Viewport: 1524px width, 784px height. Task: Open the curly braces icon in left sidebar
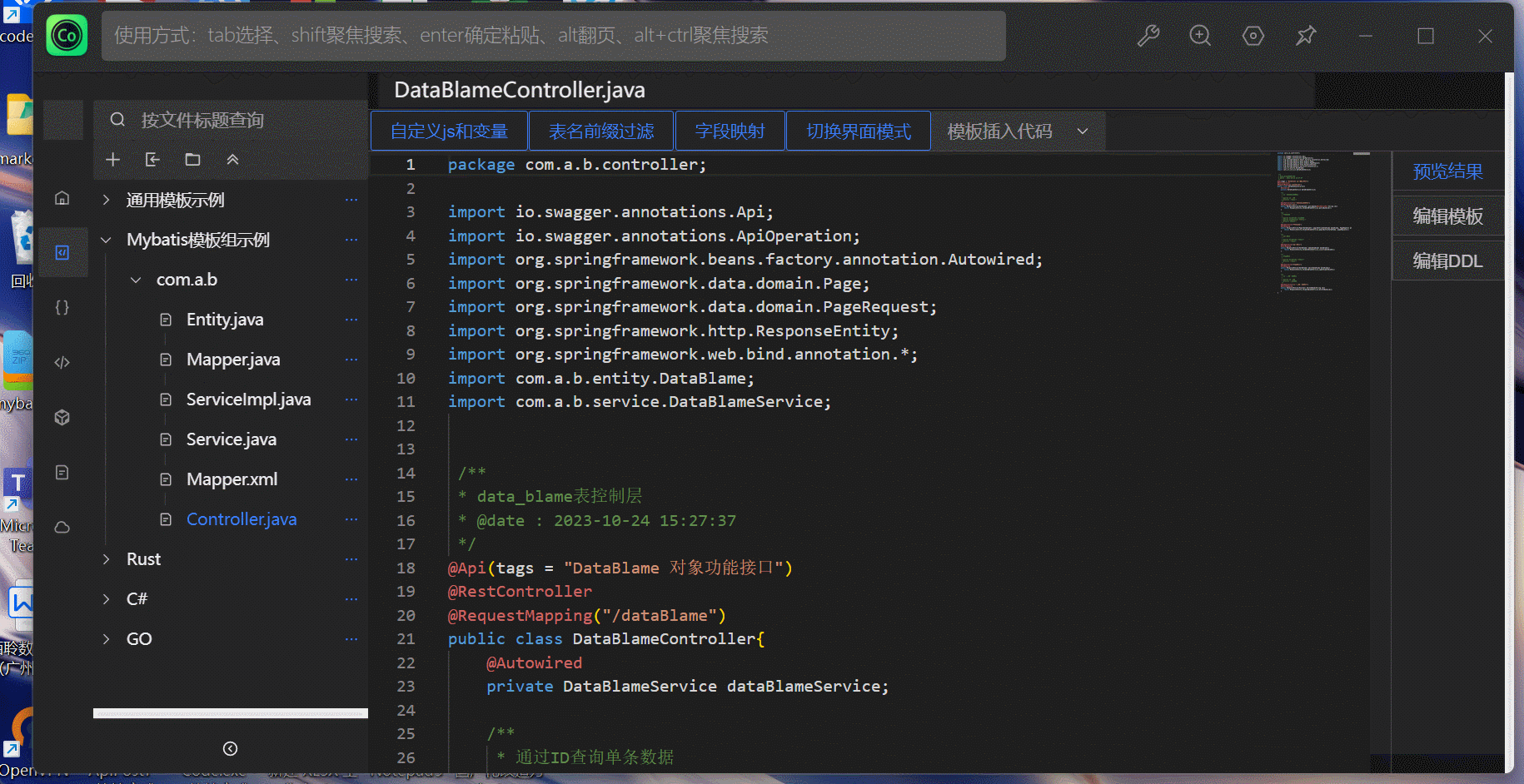[62, 307]
